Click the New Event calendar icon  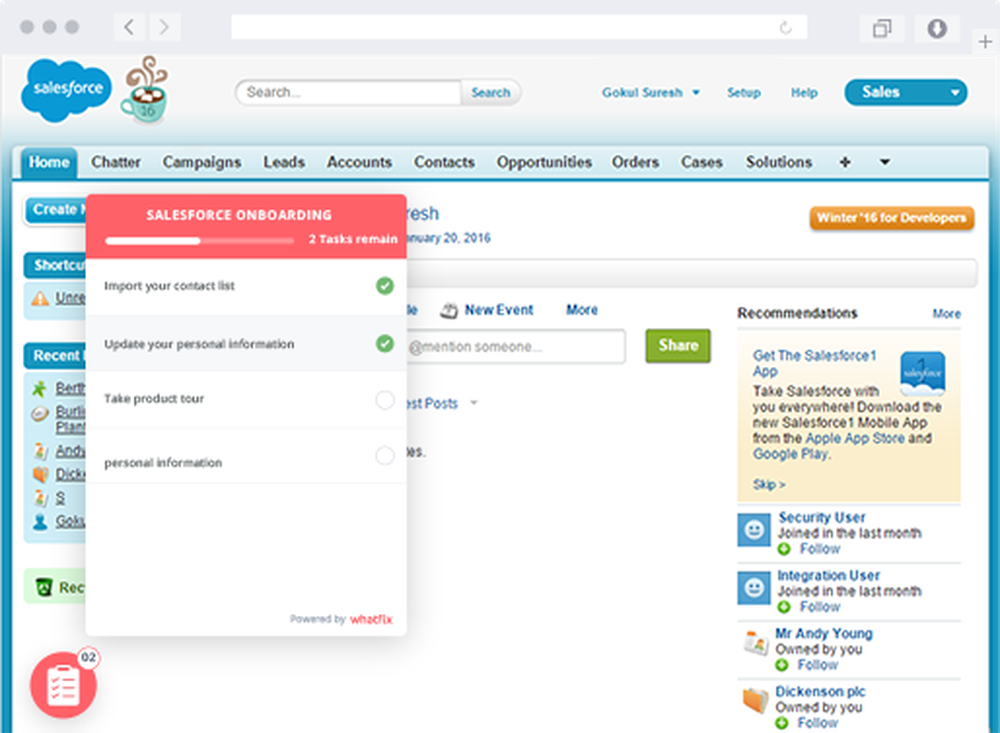coord(449,310)
